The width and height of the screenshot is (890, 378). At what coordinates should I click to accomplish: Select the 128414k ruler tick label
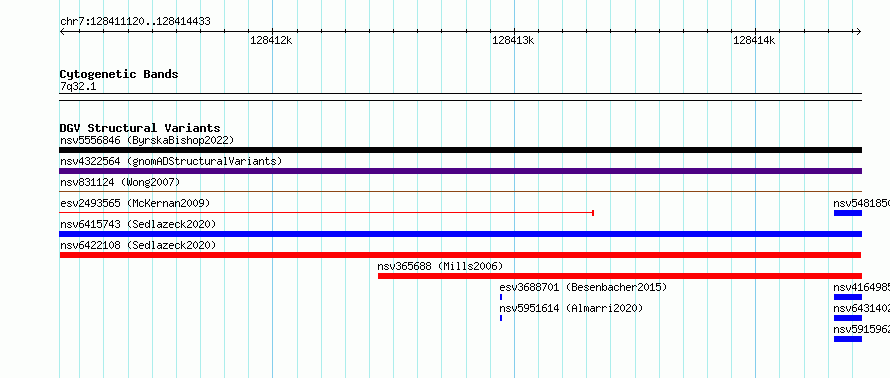point(754,40)
